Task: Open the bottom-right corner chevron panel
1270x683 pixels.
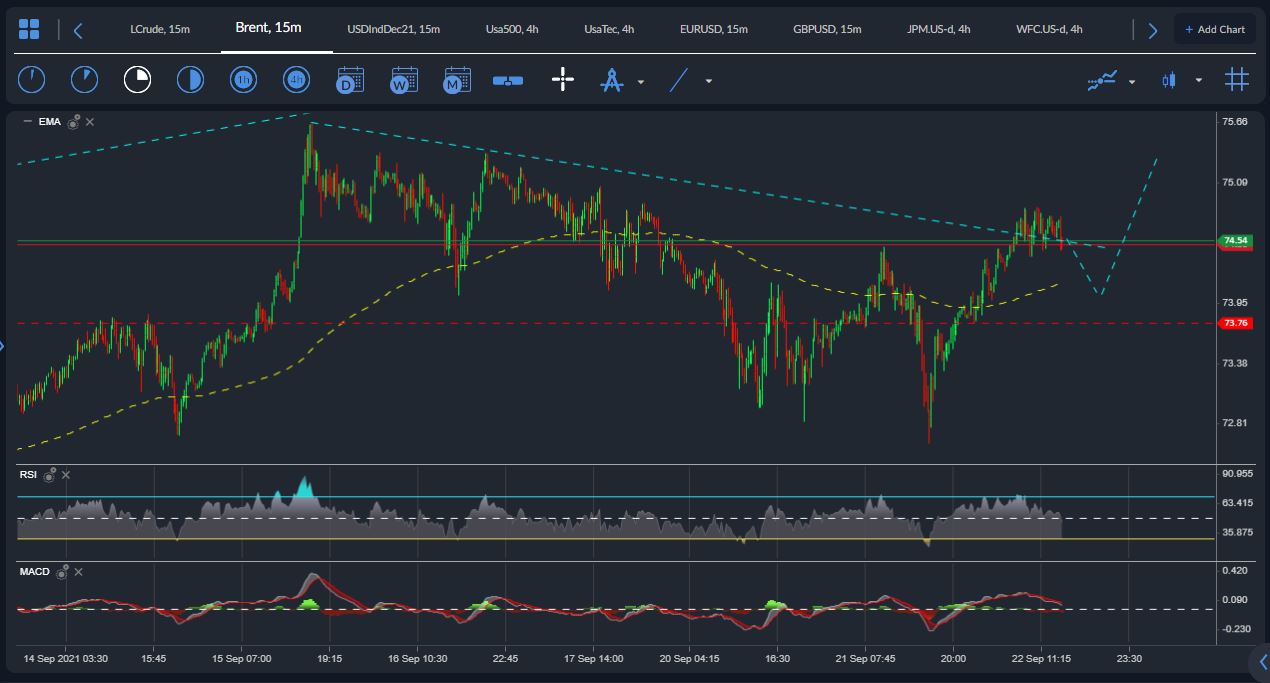Action: pos(1262,661)
